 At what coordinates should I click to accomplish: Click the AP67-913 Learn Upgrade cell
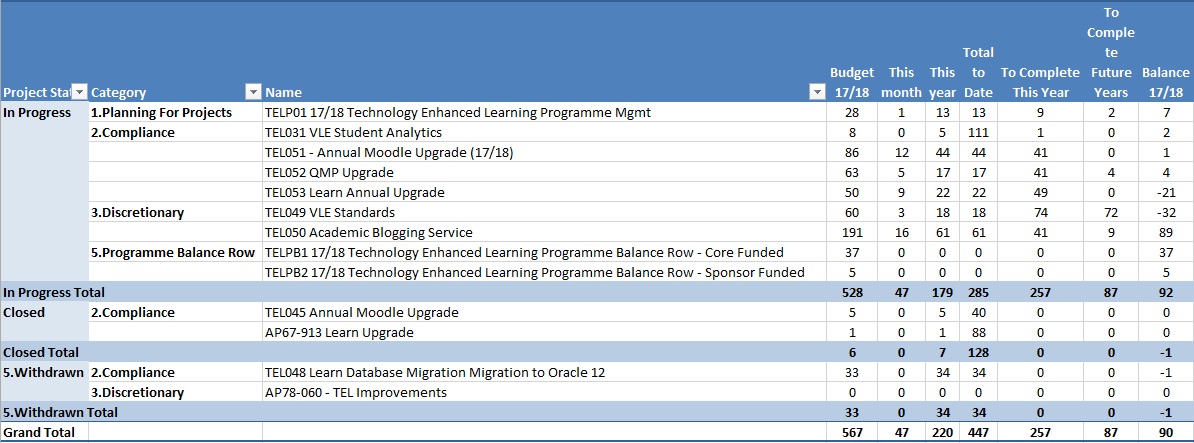coord(337,332)
